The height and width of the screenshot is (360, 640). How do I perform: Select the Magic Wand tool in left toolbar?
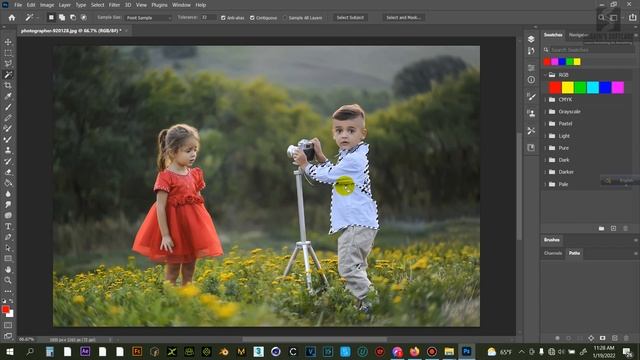coord(8,75)
